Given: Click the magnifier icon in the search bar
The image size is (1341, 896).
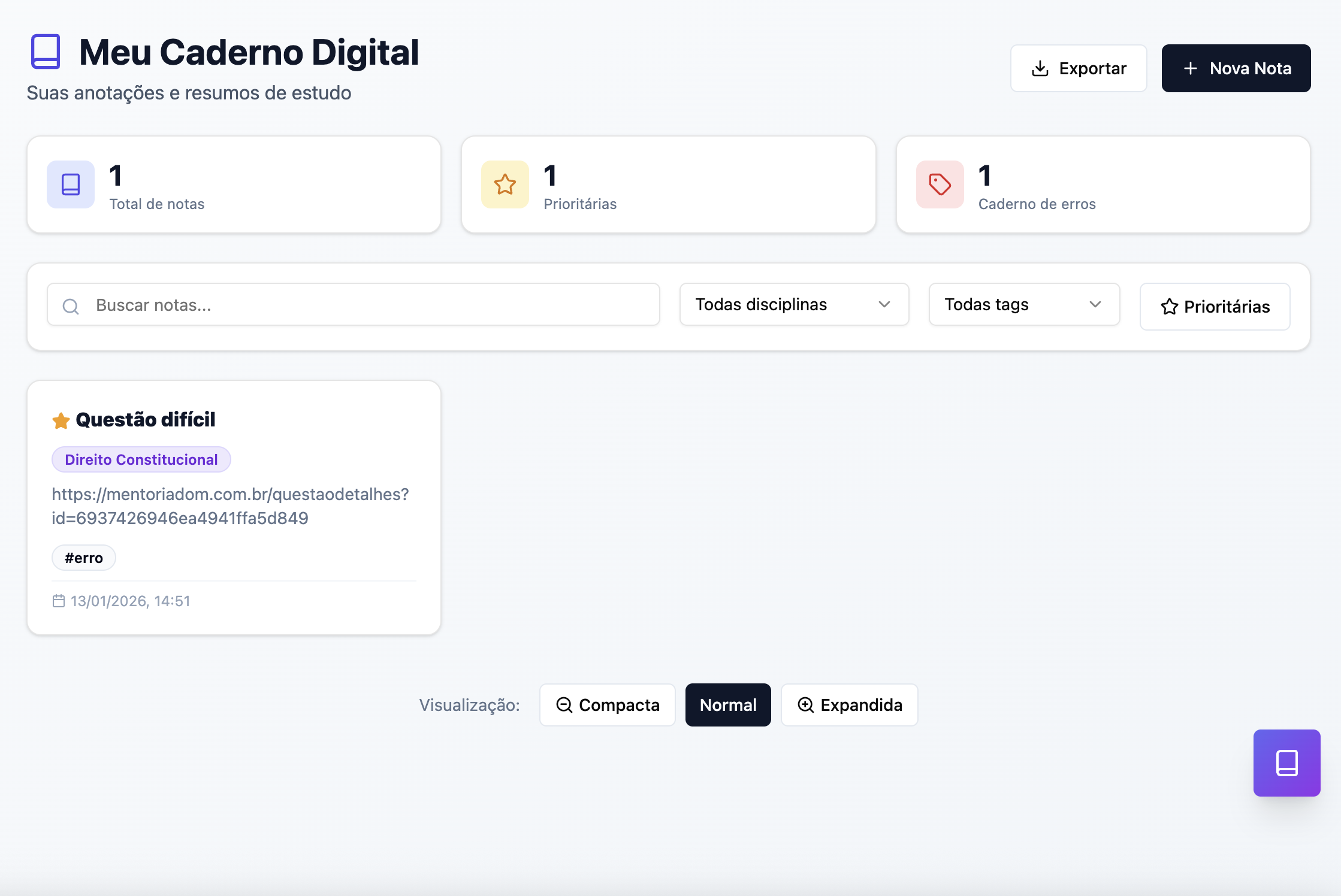Looking at the screenshot, I should [71, 306].
